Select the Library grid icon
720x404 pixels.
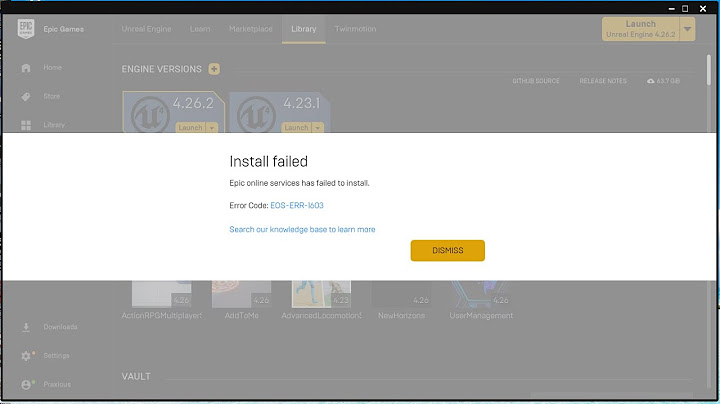26,125
